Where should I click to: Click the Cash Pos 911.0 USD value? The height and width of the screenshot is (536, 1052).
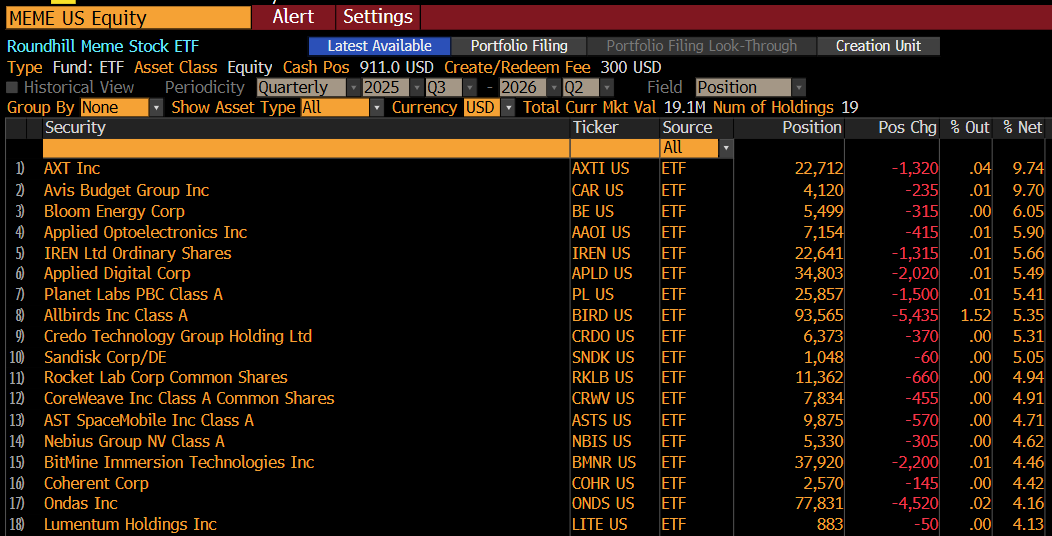[397, 67]
